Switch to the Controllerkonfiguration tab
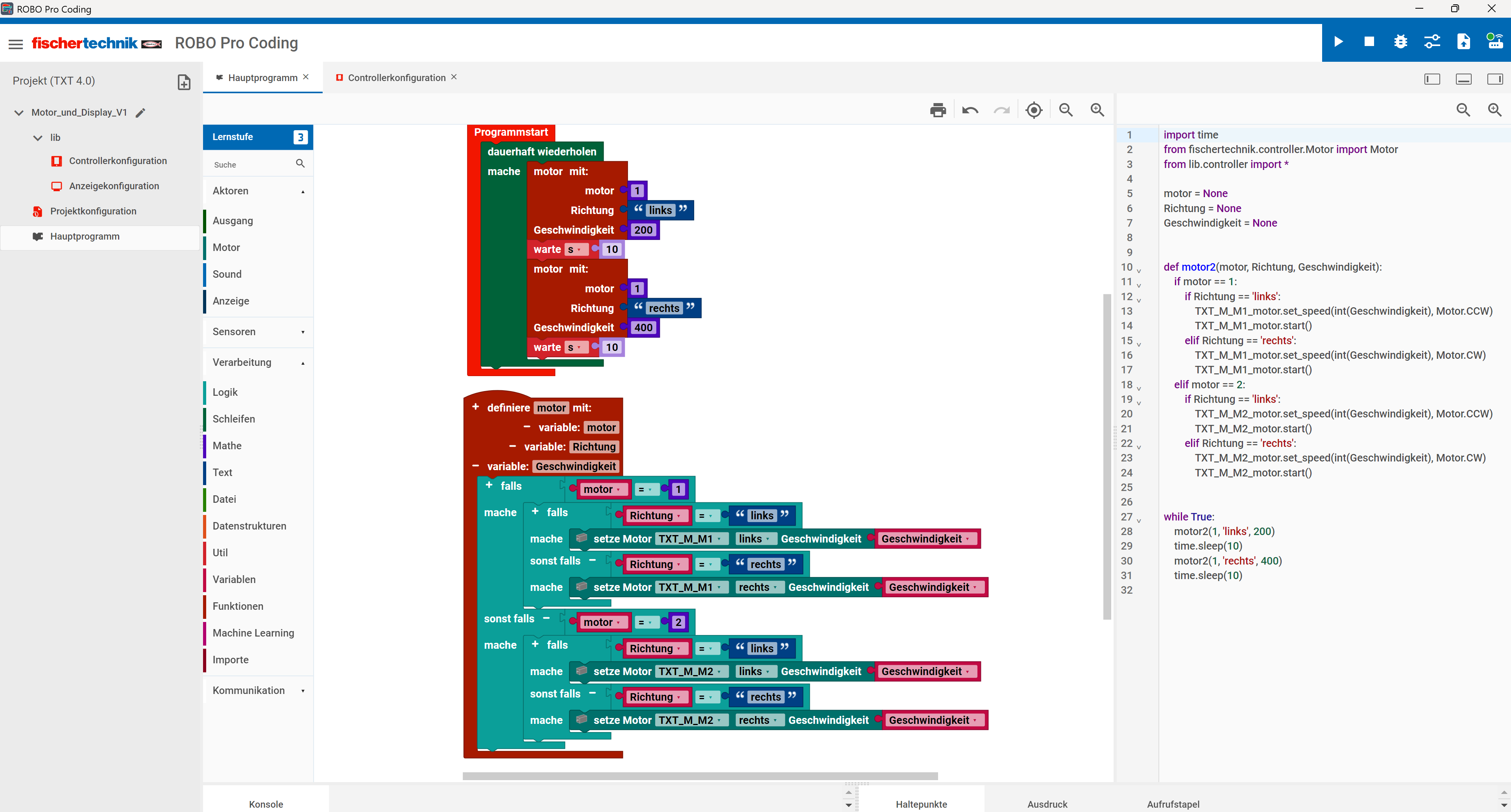 [x=397, y=78]
